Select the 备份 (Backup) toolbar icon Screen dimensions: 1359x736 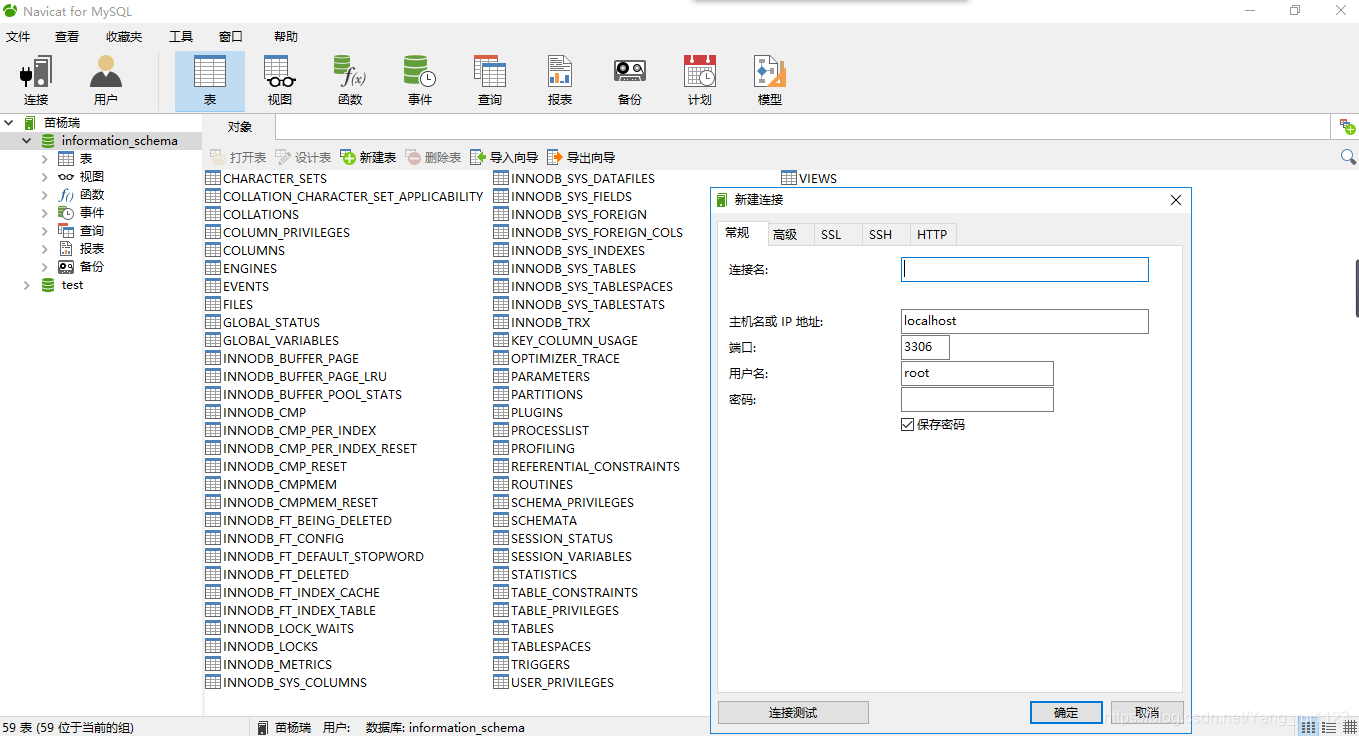[x=630, y=81]
